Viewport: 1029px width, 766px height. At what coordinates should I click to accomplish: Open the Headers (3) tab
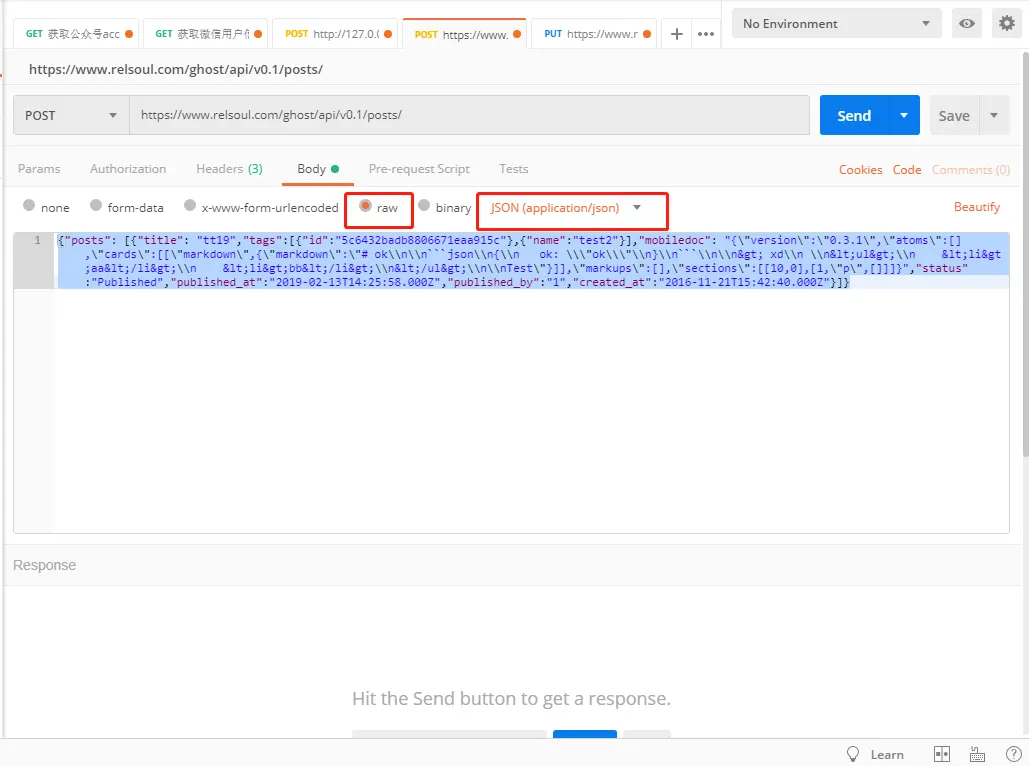[x=229, y=169]
